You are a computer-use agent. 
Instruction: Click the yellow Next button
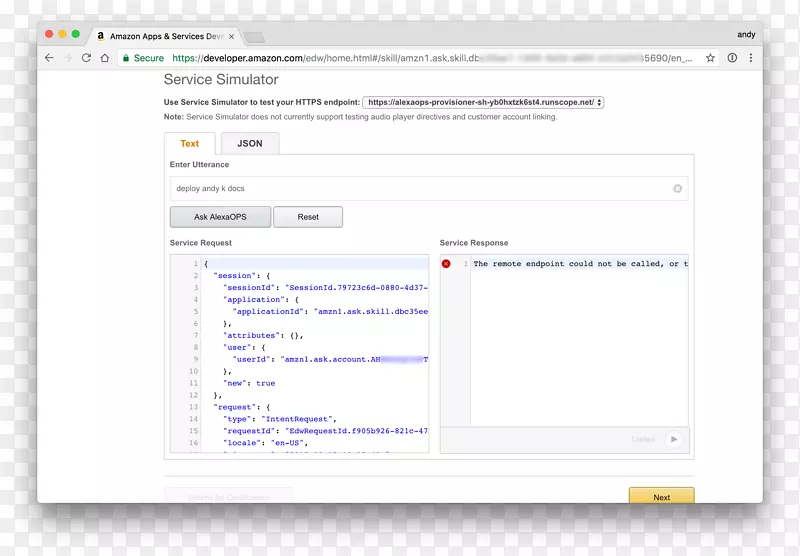661,496
